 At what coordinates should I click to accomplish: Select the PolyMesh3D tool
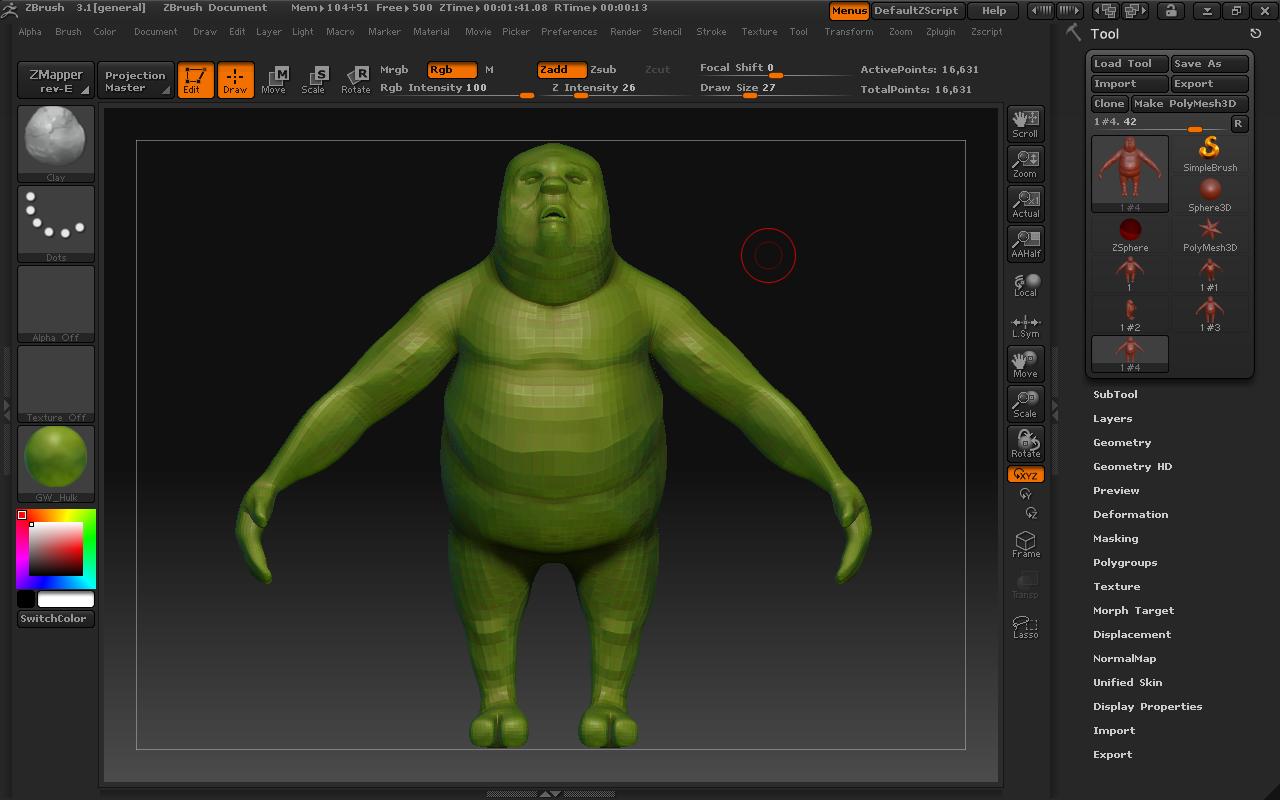pyautogui.click(x=1210, y=234)
